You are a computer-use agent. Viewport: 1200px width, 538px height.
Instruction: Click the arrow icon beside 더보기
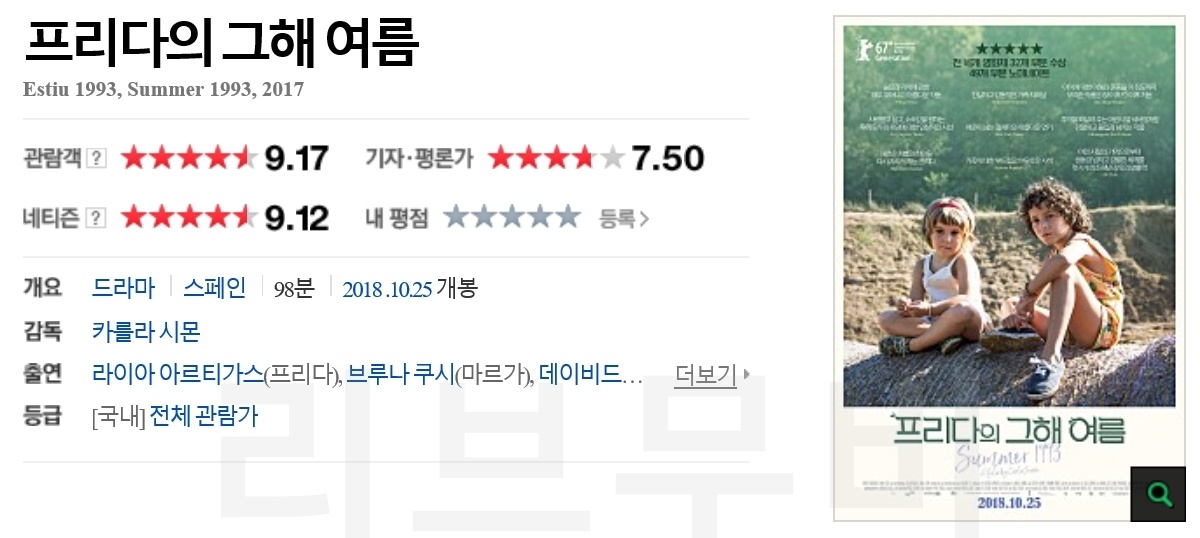coord(746,376)
